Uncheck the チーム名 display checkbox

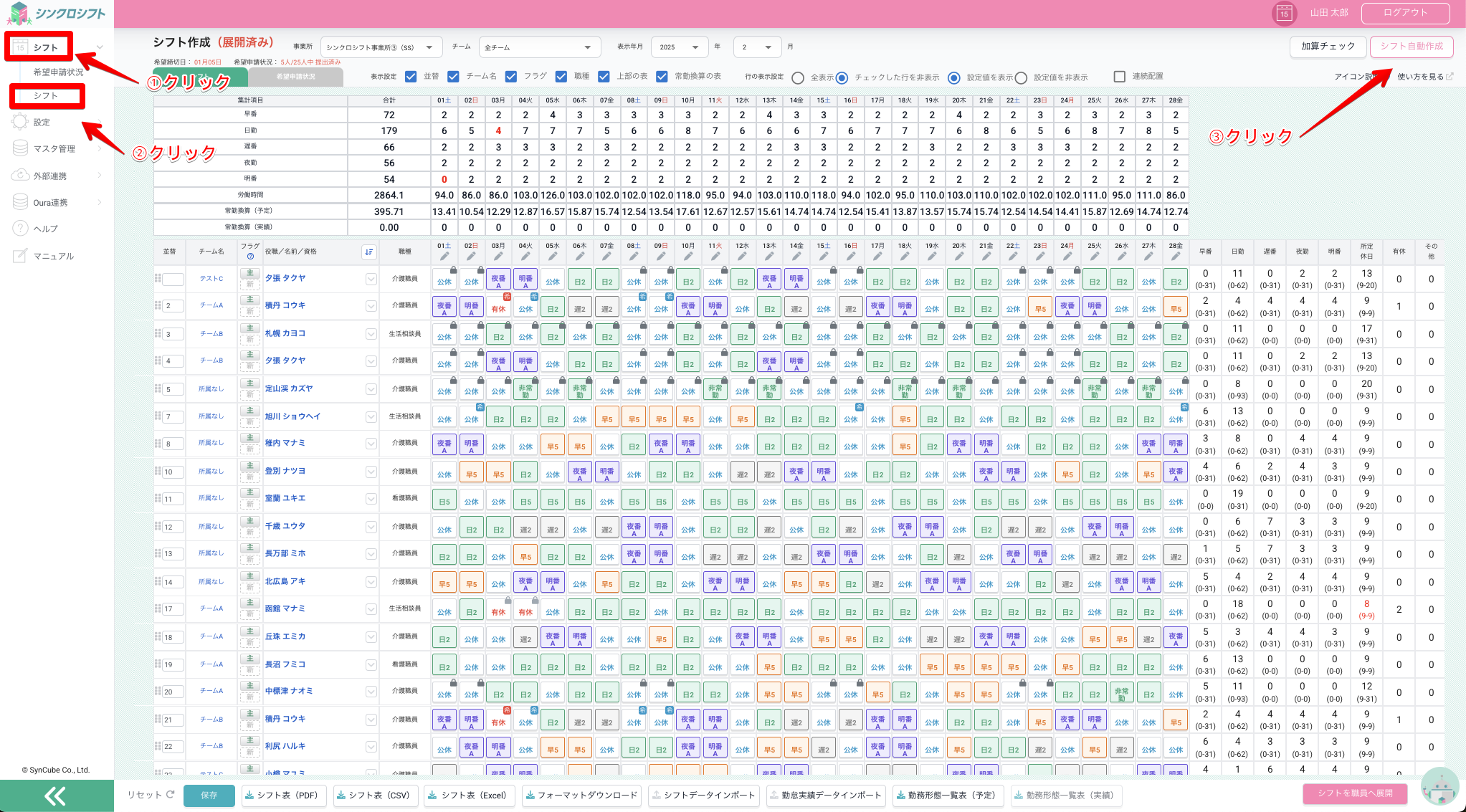pyautogui.click(x=453, y=77)
